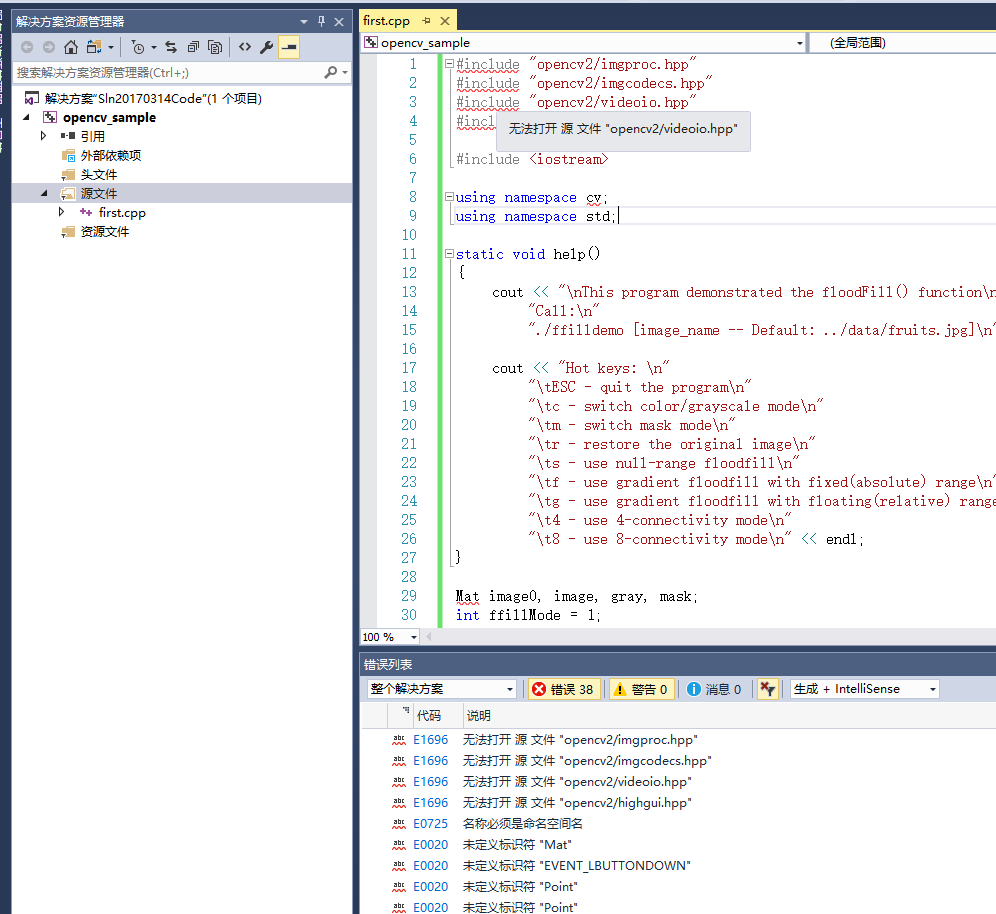
Task: Open View Code with the angle-brackets icon
Action: click(244, 47)
